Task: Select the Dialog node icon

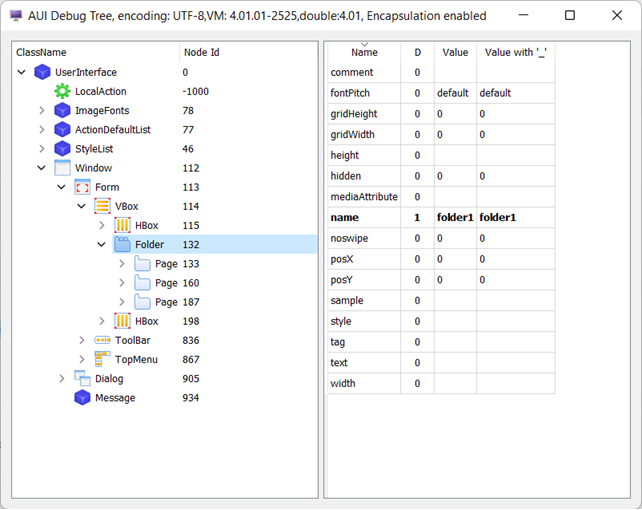Action: [x=82, y=378]
